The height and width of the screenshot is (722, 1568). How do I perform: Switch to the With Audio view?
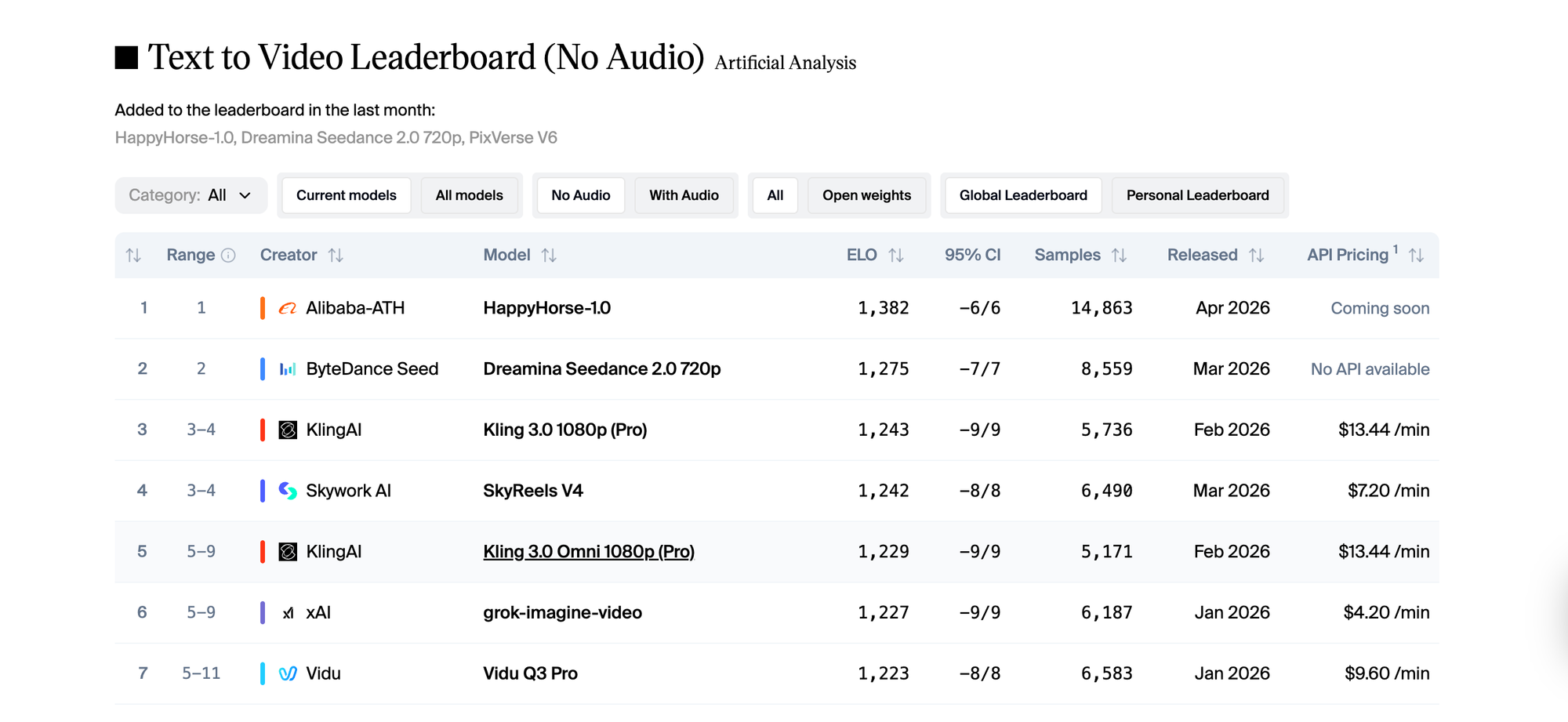click(684, 195)
